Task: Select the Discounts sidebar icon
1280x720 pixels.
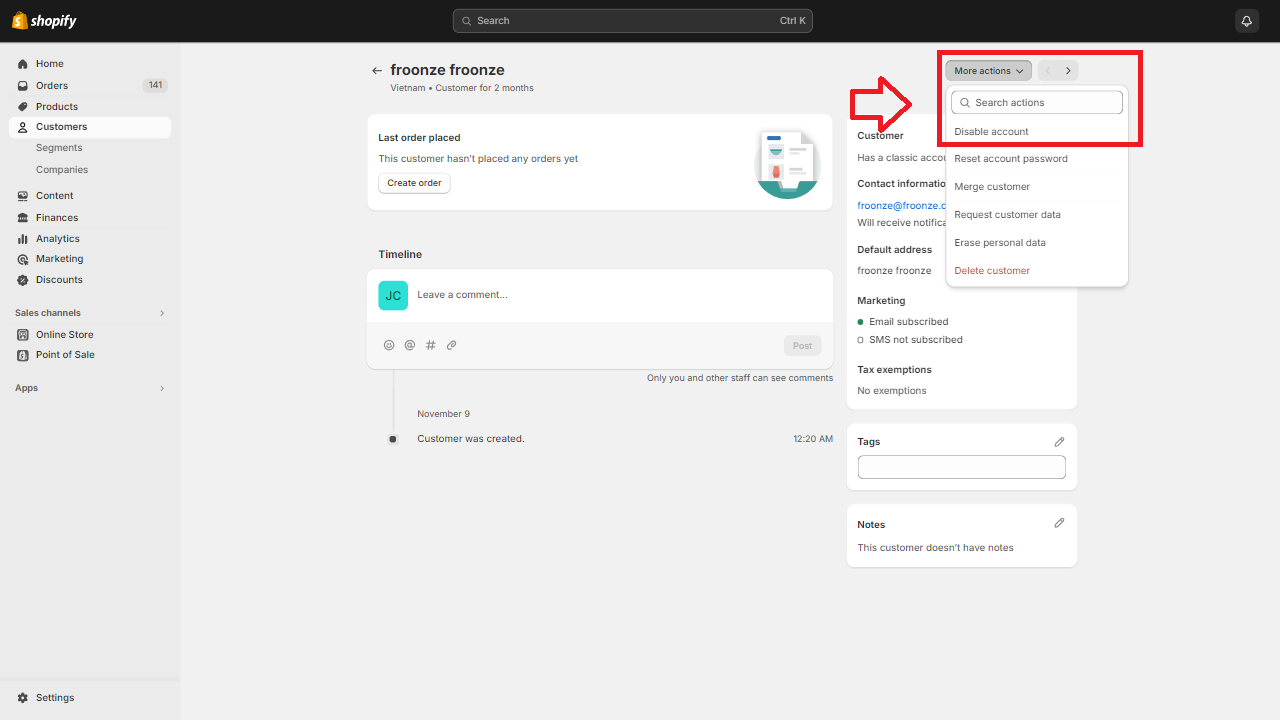Action: point(22,279)
